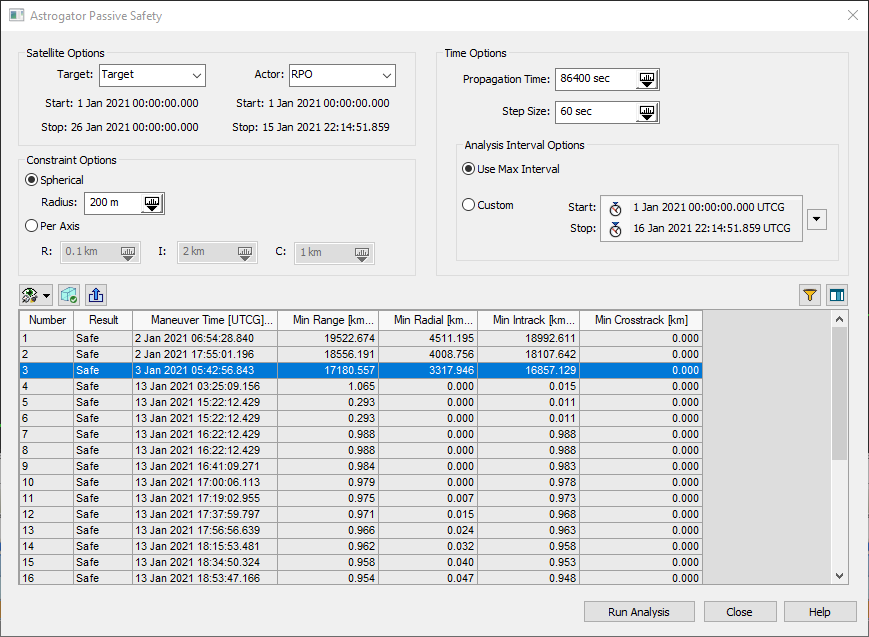Open the yellow filter funnel icon

(810, 295)
